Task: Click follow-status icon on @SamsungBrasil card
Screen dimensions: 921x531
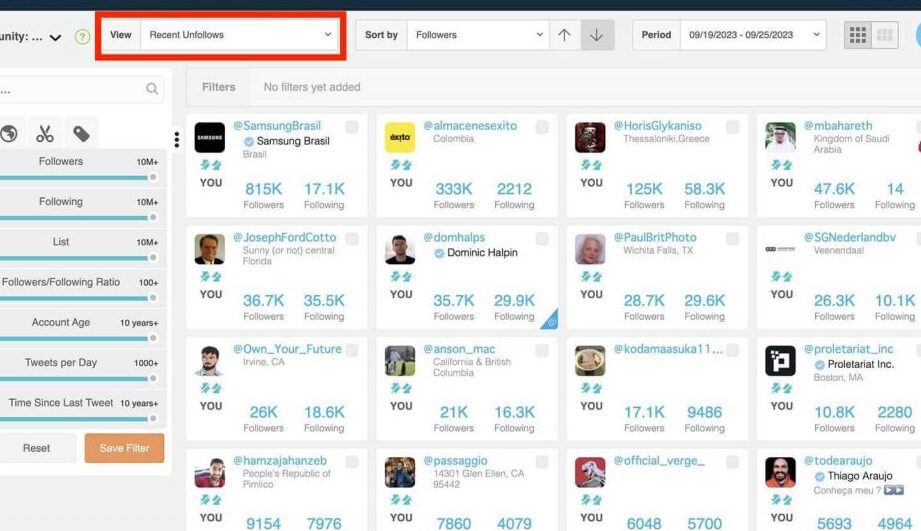Action: [211, 165]
